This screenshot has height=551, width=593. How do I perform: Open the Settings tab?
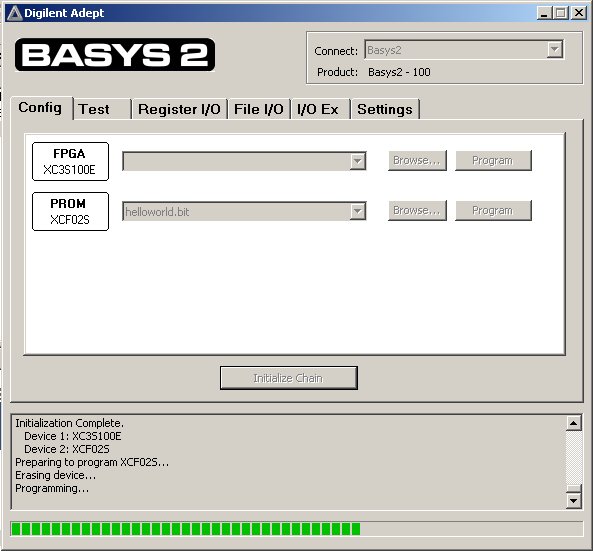(x=385, y=109)
